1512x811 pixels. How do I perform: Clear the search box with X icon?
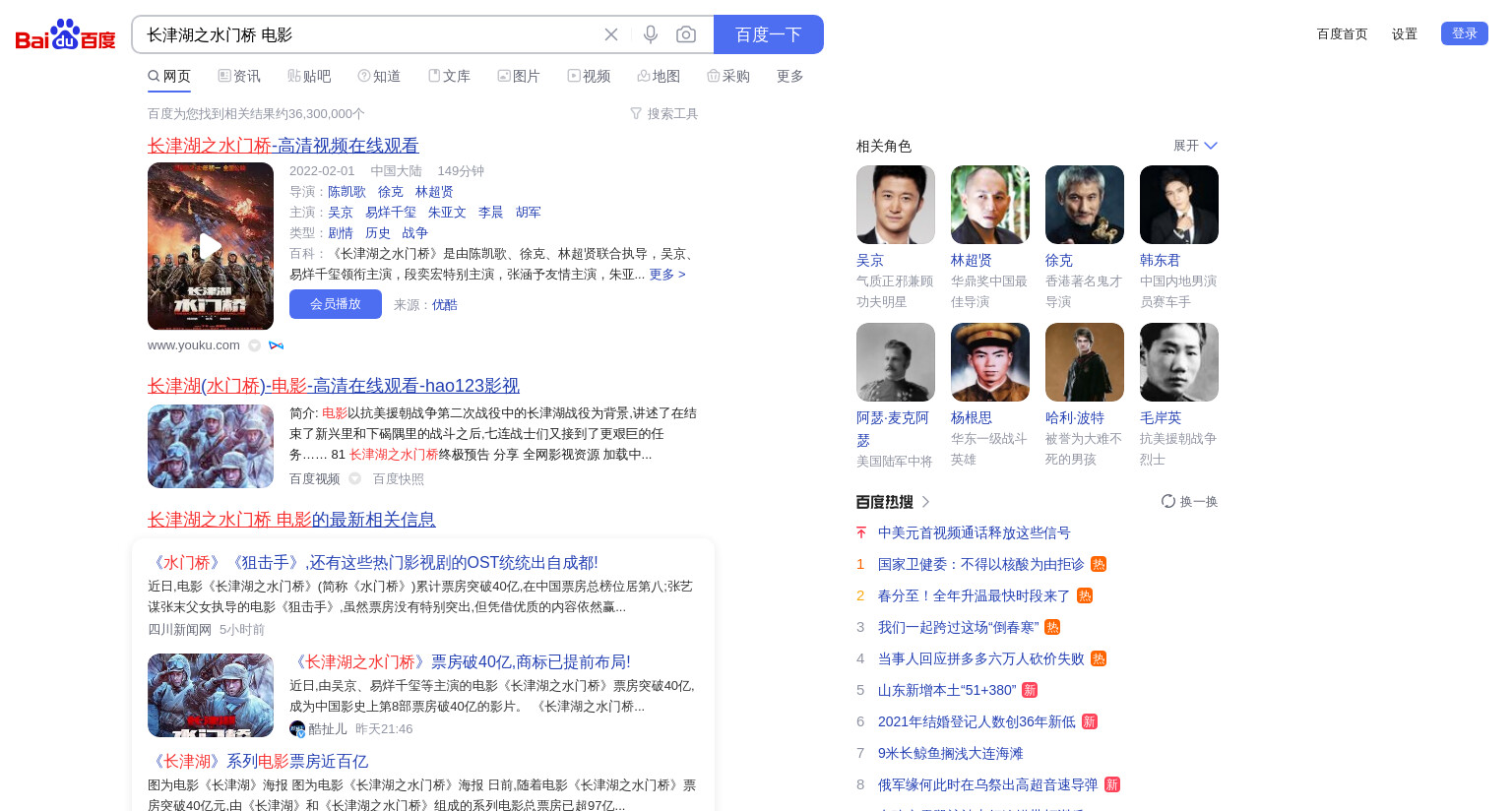coord(611,34)
